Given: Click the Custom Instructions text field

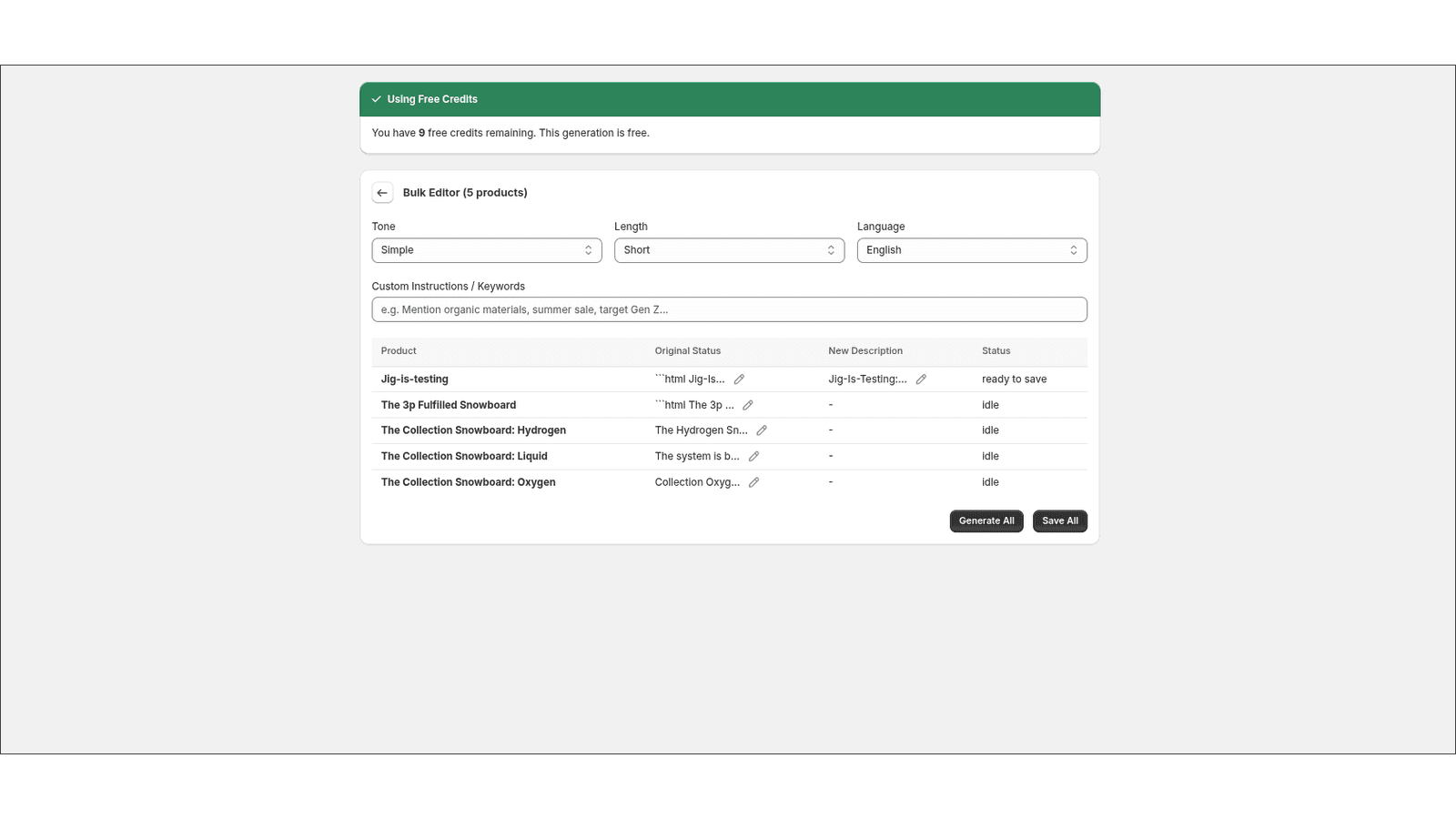Looking at the screenshot, I should [x=729, y=308].
